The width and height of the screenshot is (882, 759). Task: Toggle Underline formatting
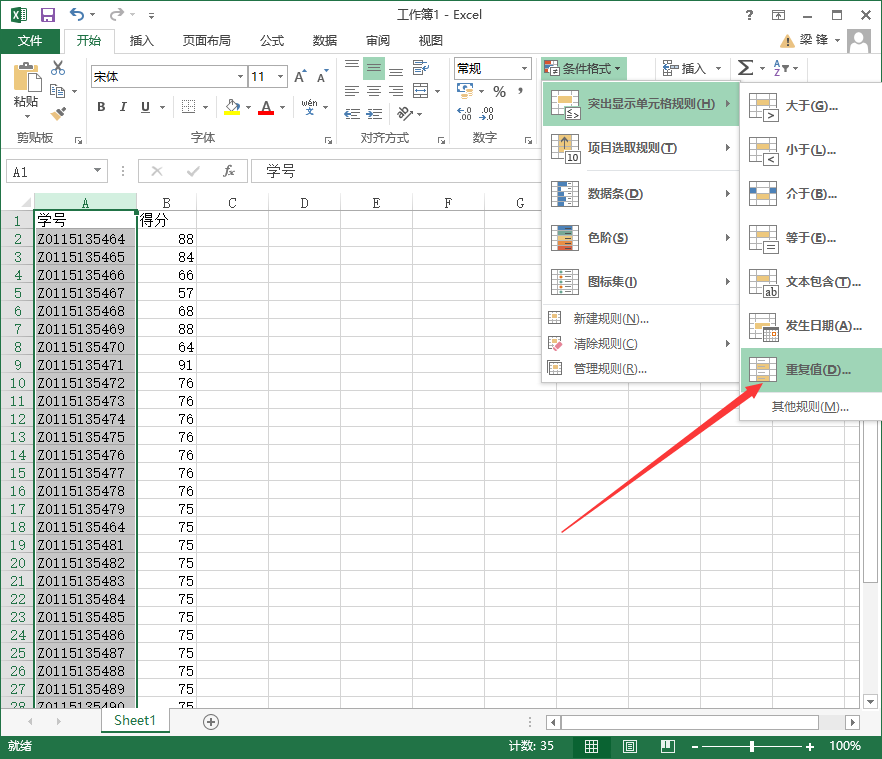pyautogui.click(x=145, y=107)
